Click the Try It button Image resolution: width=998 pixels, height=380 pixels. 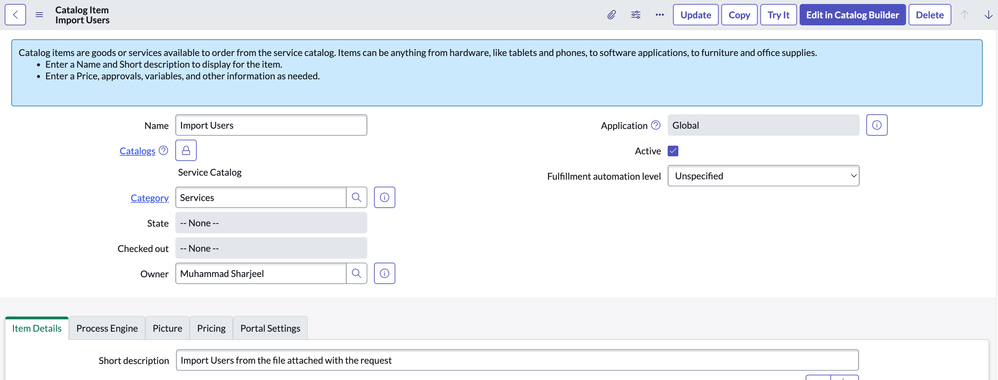(x=778, y=15)
